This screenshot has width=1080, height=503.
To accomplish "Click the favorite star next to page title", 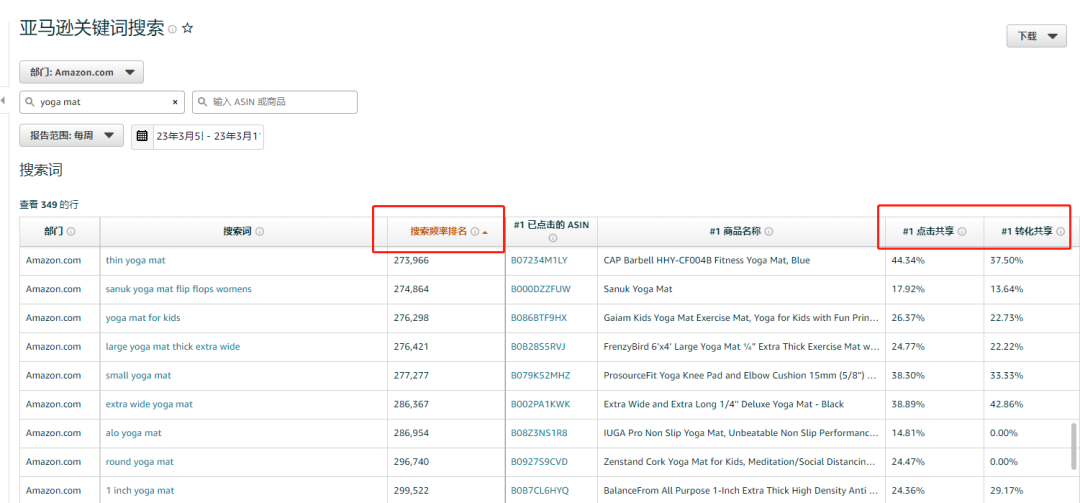I will point(187,29).
